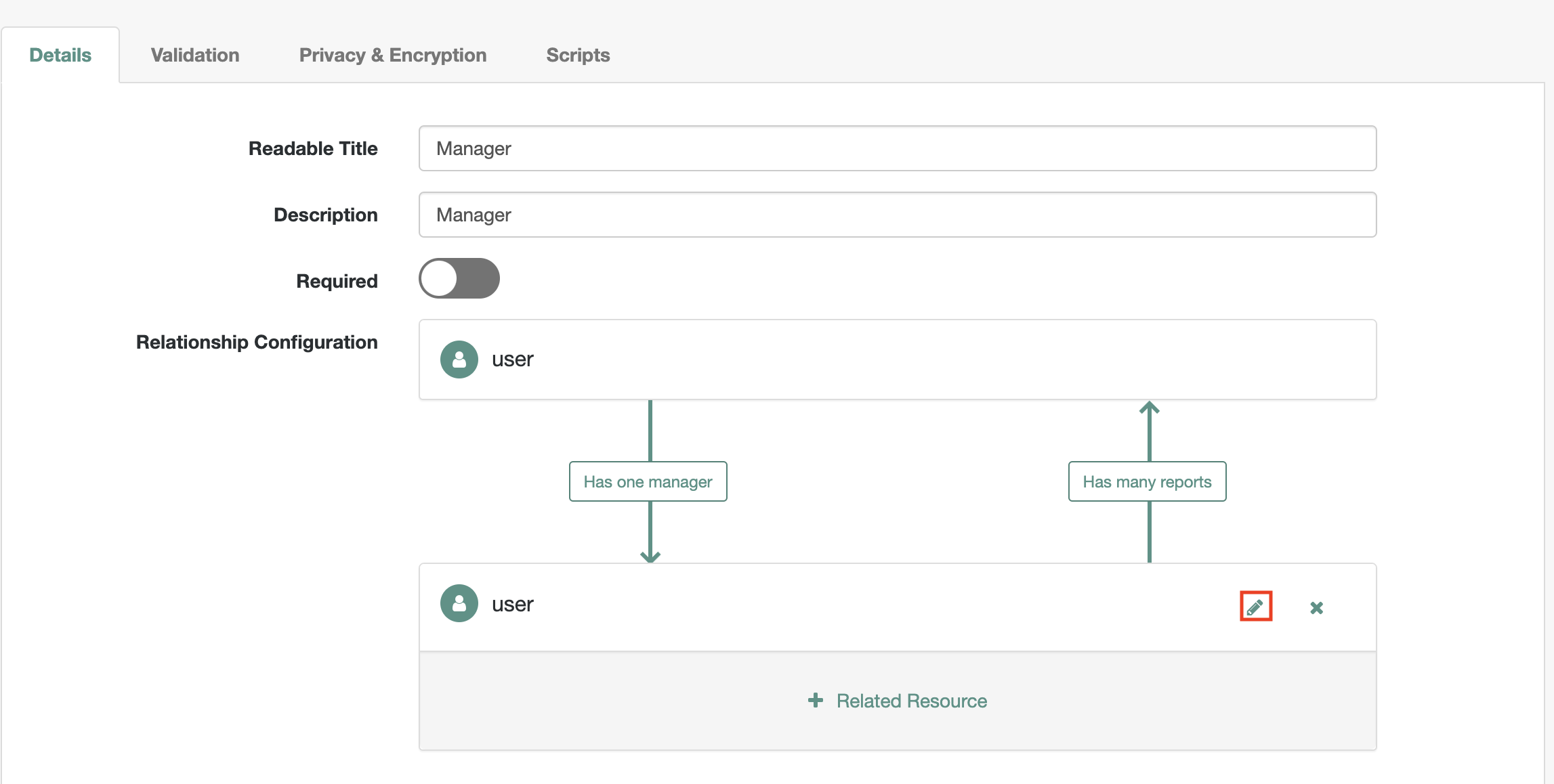Viewport: 1554px width, 784px height.
Task: Click the lower user label text
Action: pyautogui.click(x=512, y=604)
